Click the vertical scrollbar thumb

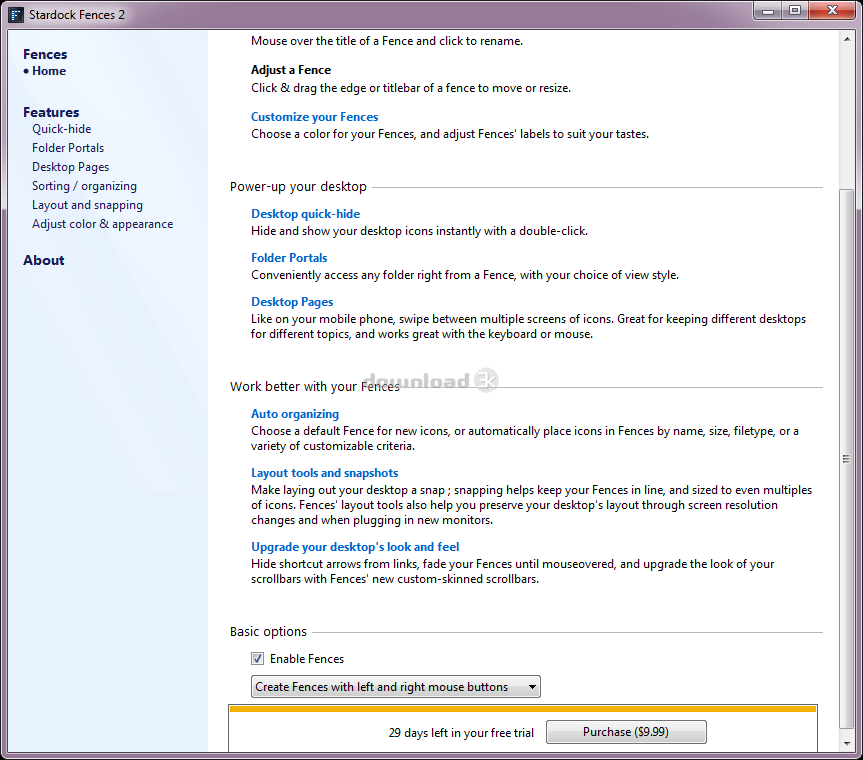846,459
